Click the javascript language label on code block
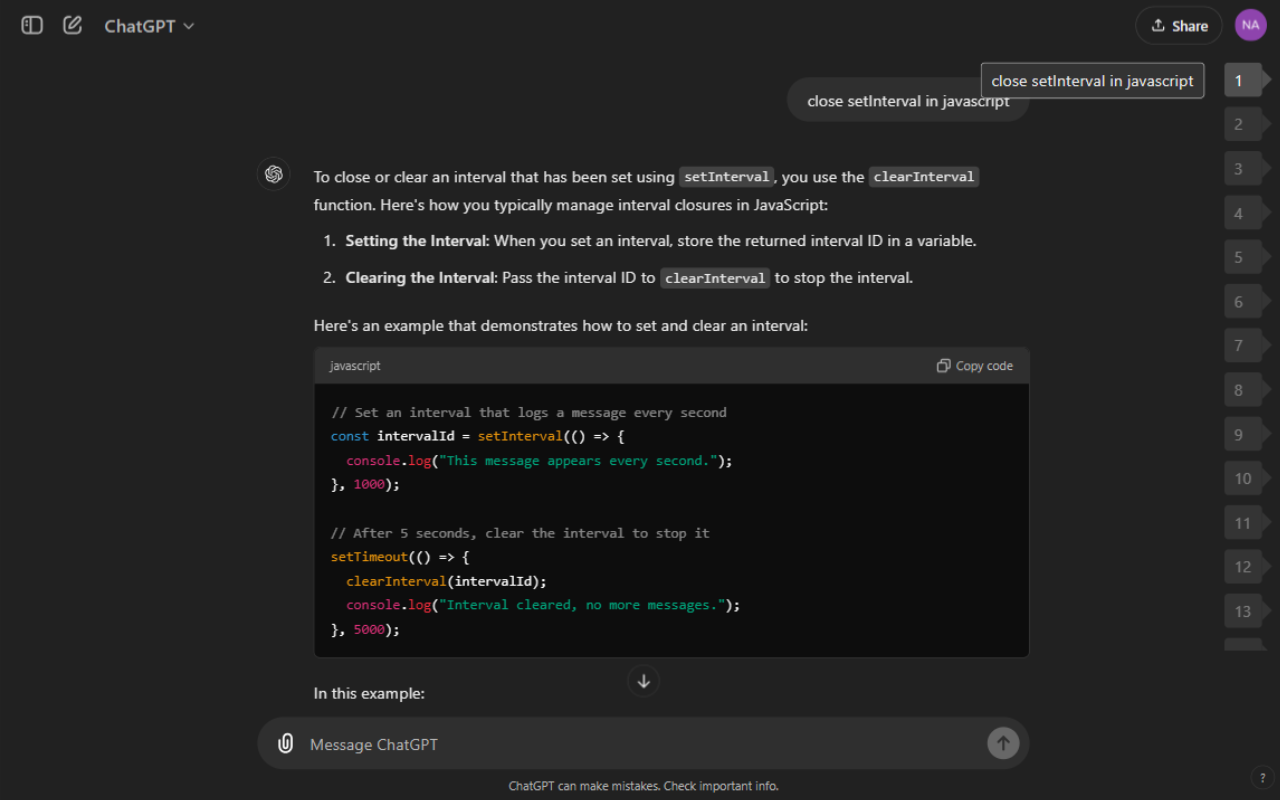Viewport: 1280px width, 800px height. (355, 366)
